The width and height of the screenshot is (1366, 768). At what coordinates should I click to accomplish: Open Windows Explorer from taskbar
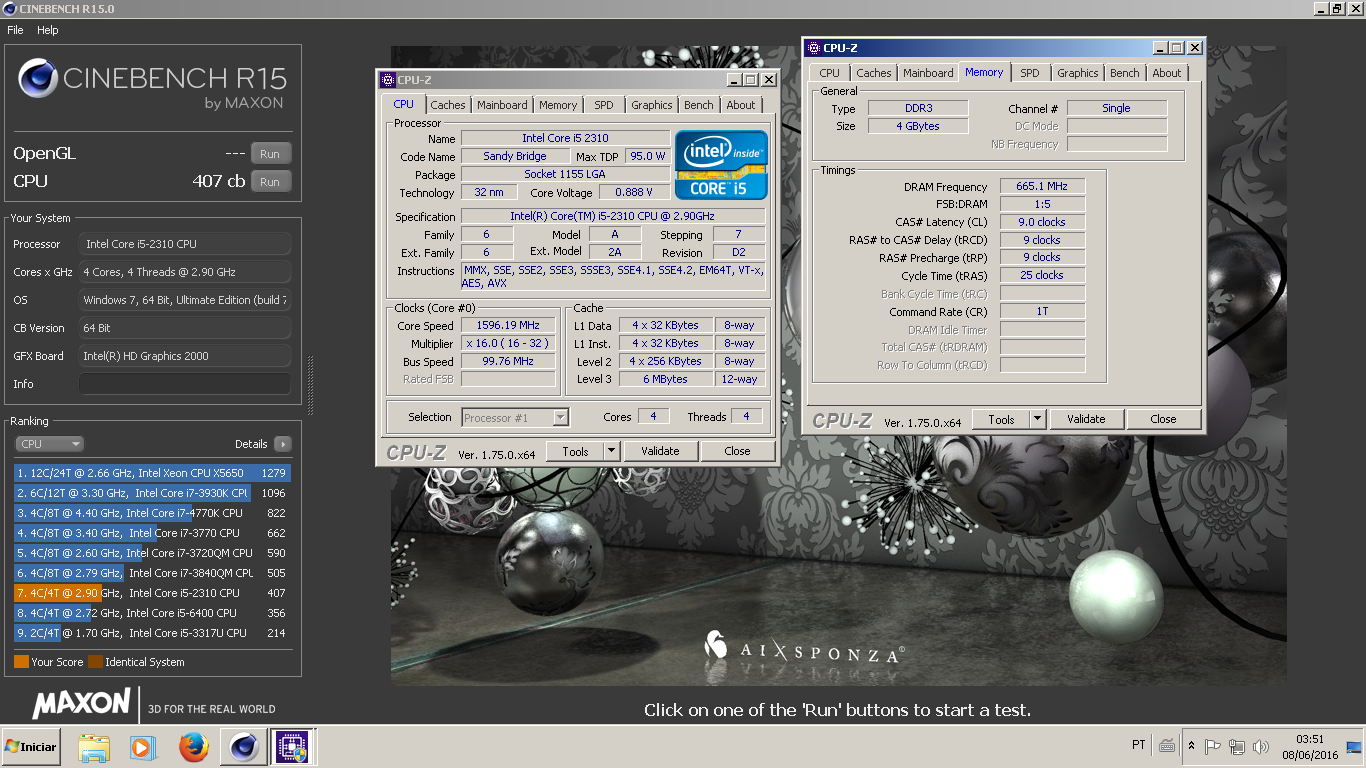pyautogui.click(x=93, y=747)
